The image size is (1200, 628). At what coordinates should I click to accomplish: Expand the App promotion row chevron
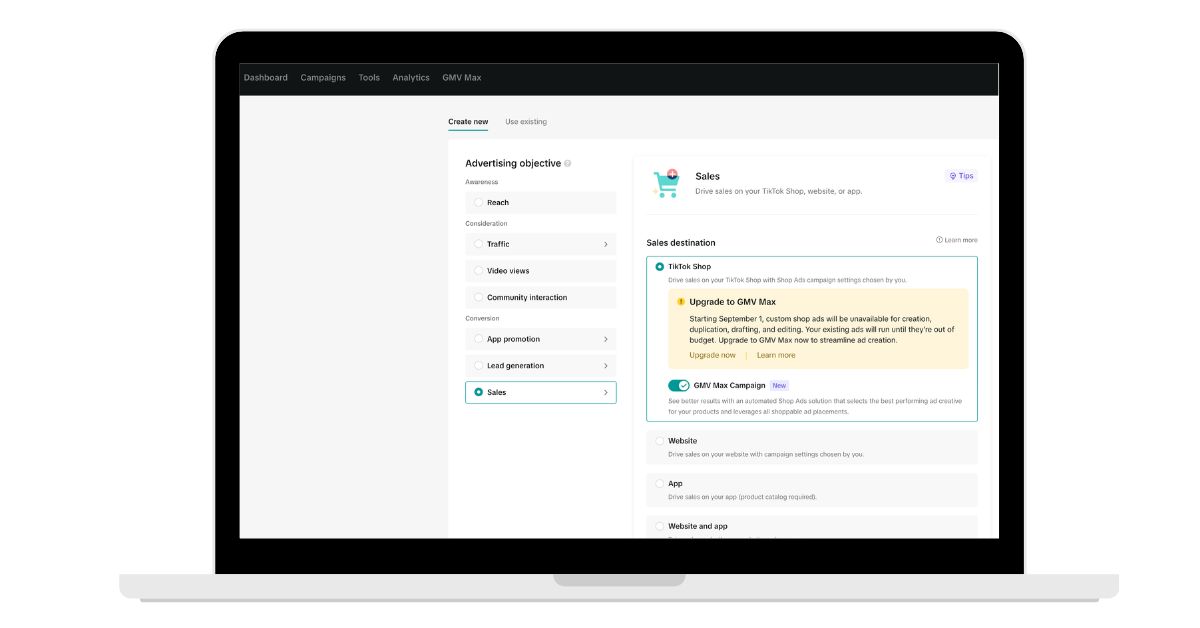606,339
